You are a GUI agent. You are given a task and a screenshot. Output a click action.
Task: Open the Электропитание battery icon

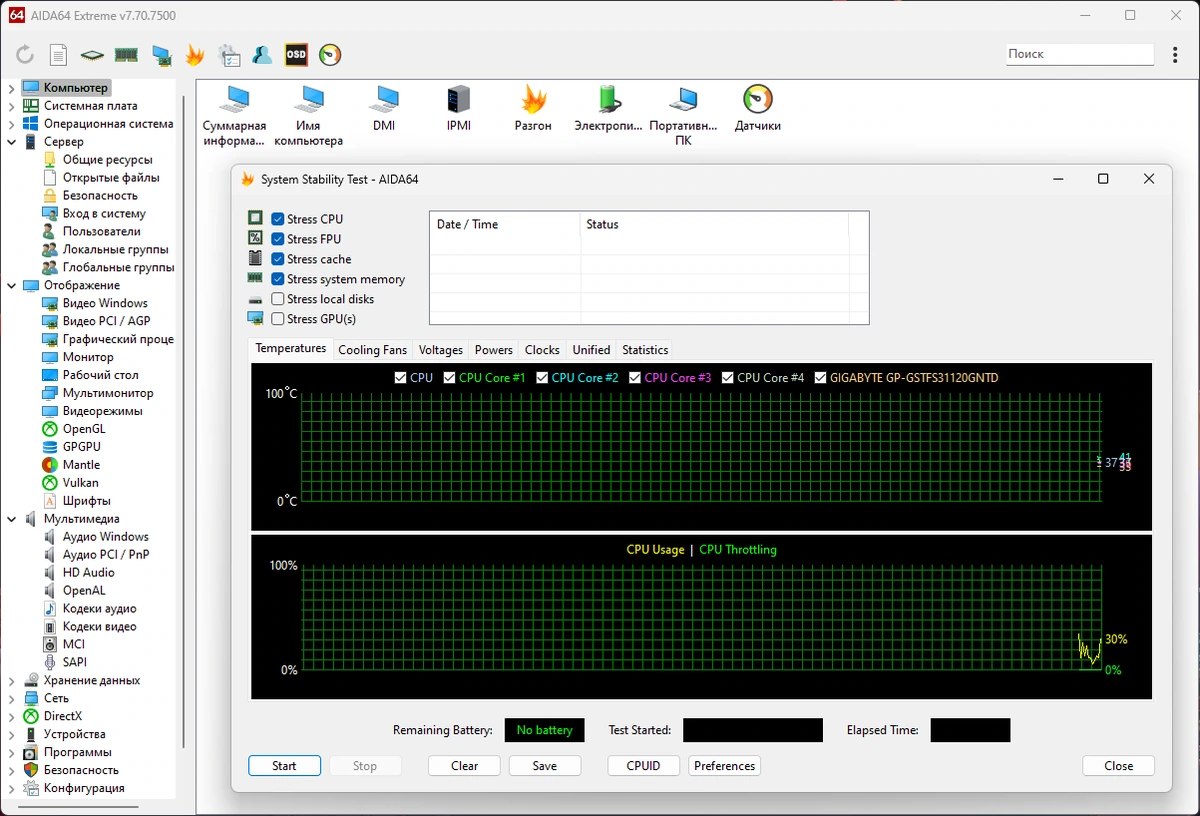point(608,109)
